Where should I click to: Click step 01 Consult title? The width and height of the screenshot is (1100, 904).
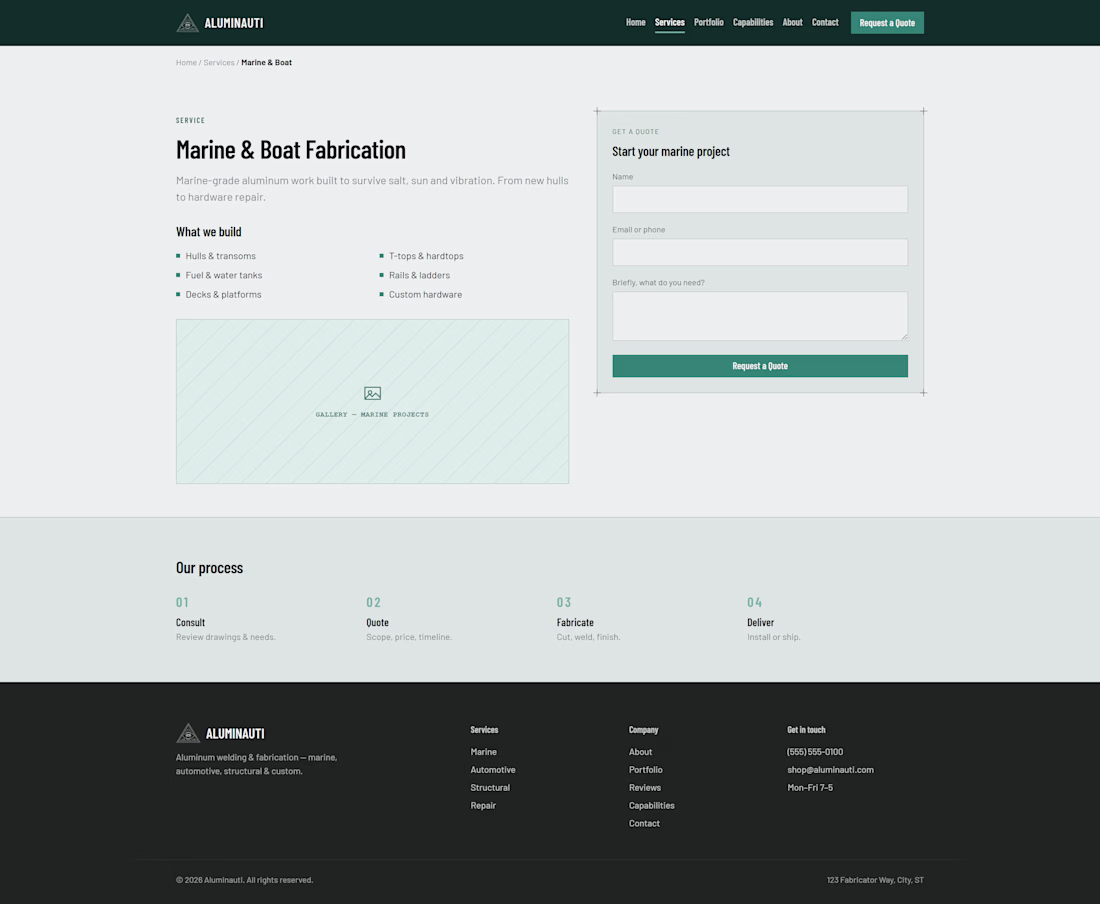(190, 622)
